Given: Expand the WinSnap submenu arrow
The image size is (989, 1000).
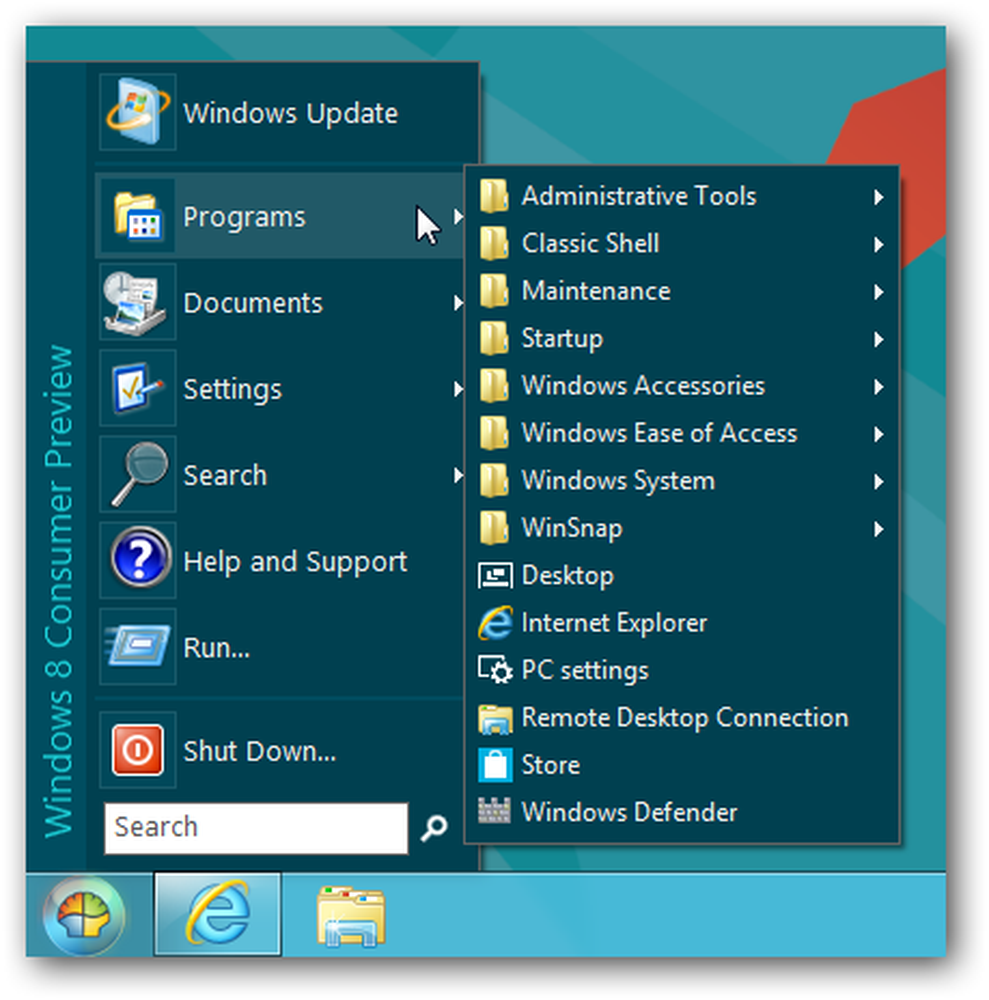Looking at the screenshot, I should [x=879, y=529].
